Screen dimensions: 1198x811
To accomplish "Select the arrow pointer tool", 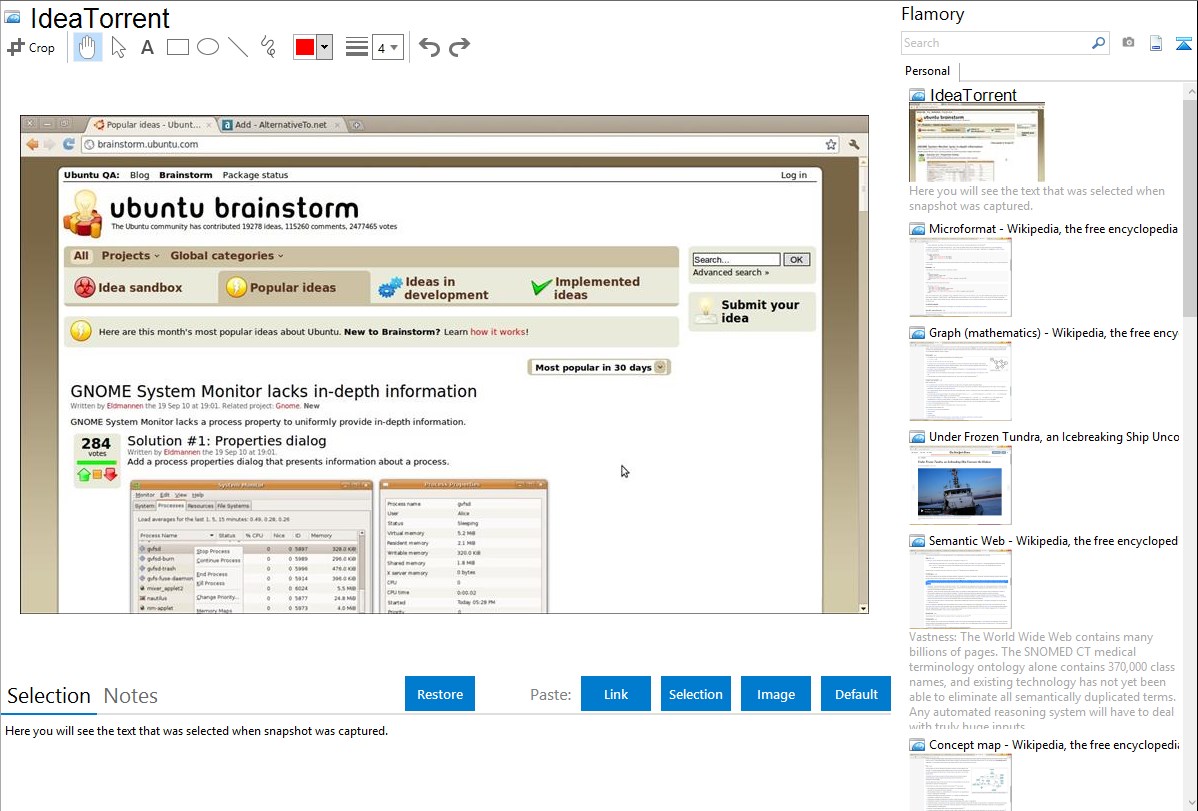I will [x=118, y=47].
